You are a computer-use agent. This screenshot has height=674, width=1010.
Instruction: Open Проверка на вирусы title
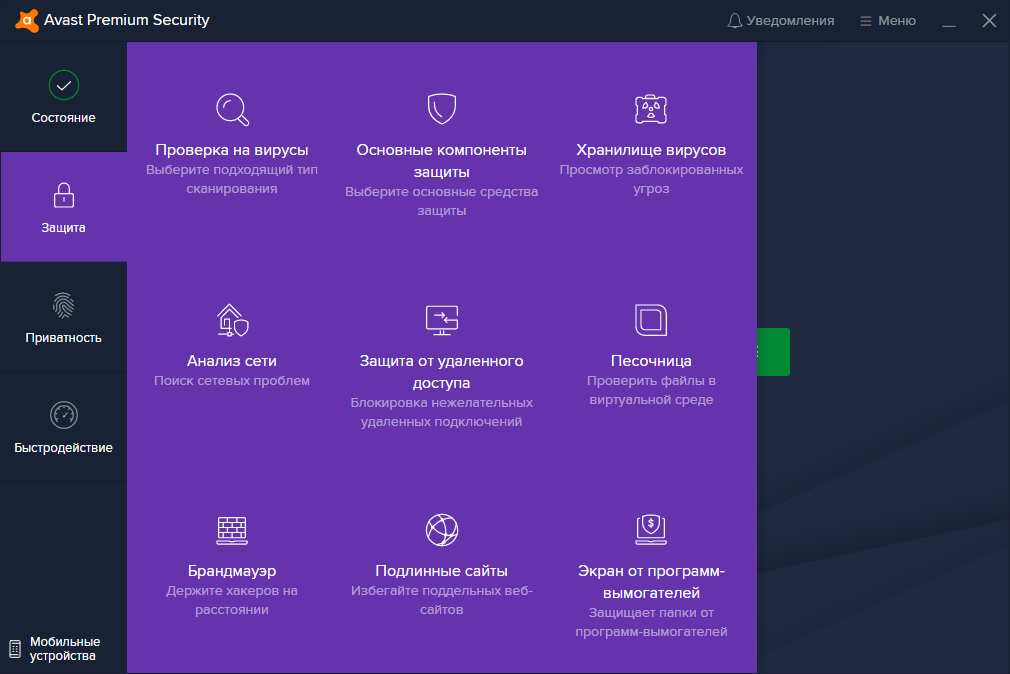click(x=232, y=150)
